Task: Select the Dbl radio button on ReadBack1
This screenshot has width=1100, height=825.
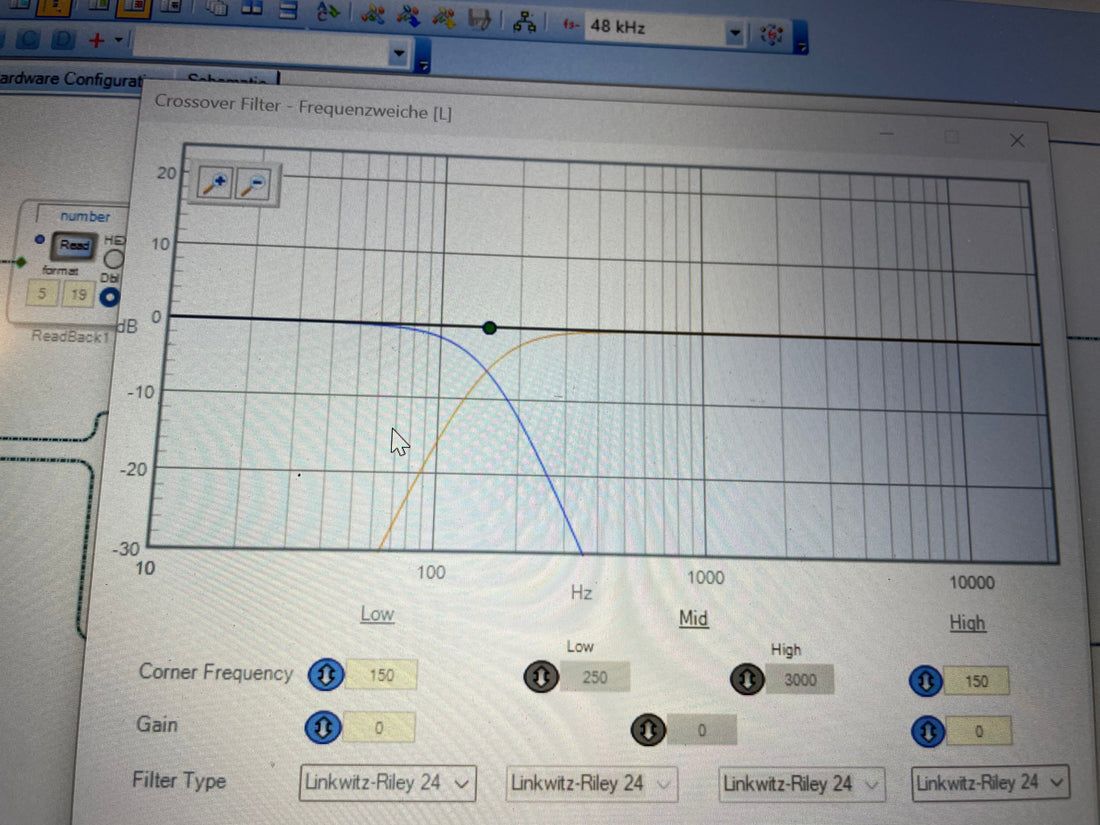Action: tap(110, 297)
